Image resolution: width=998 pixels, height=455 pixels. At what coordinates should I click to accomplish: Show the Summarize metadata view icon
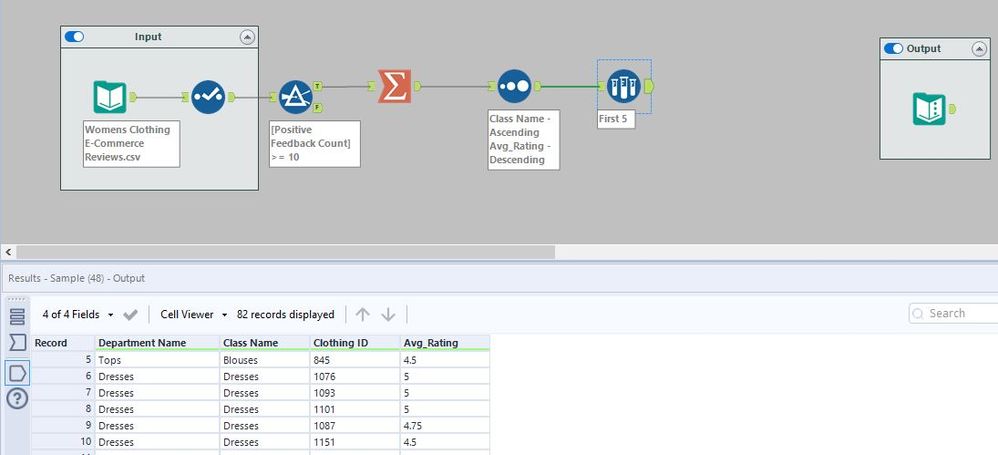click(x=17, y=343)
